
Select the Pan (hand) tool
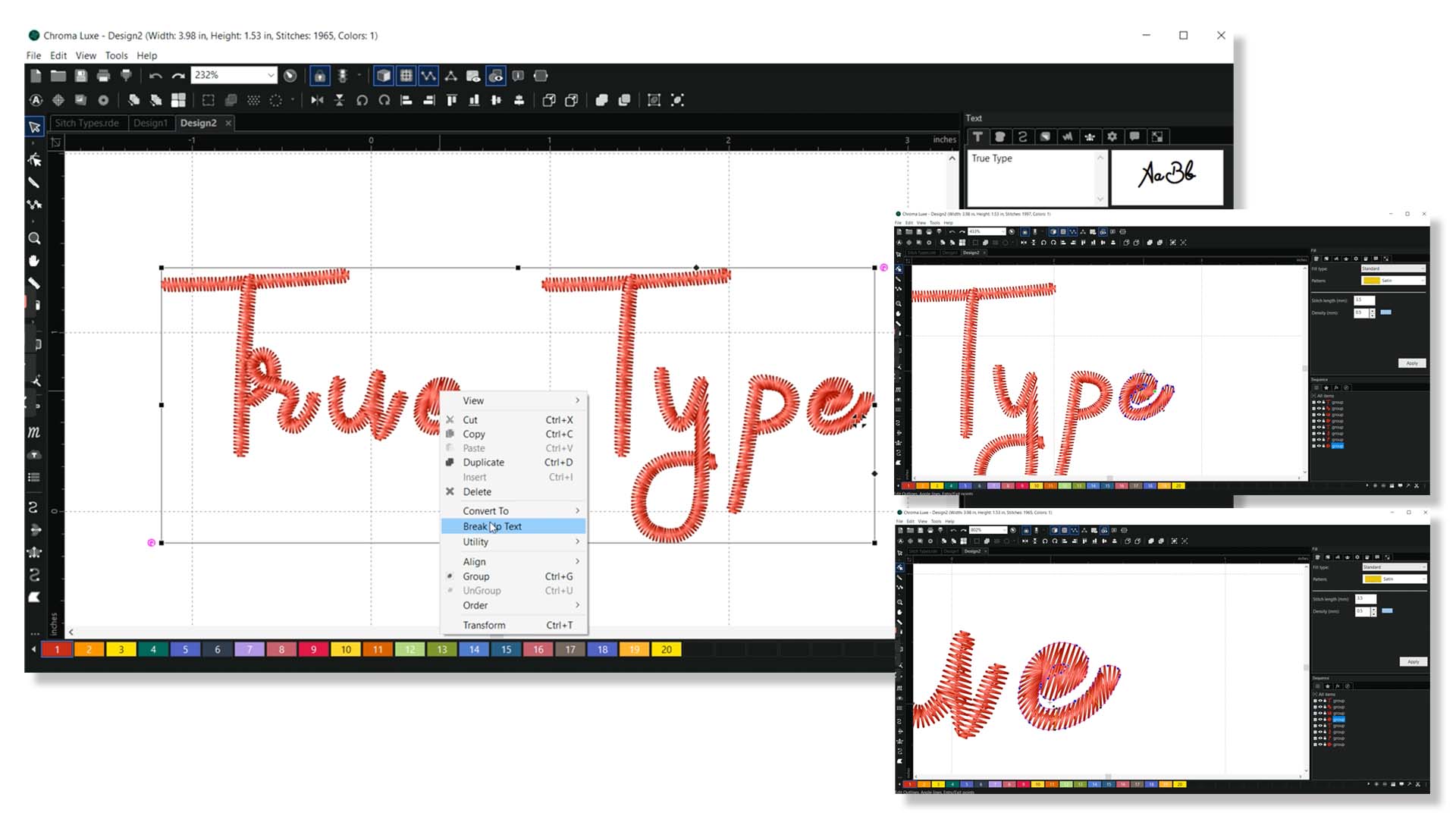pos(35,261)
